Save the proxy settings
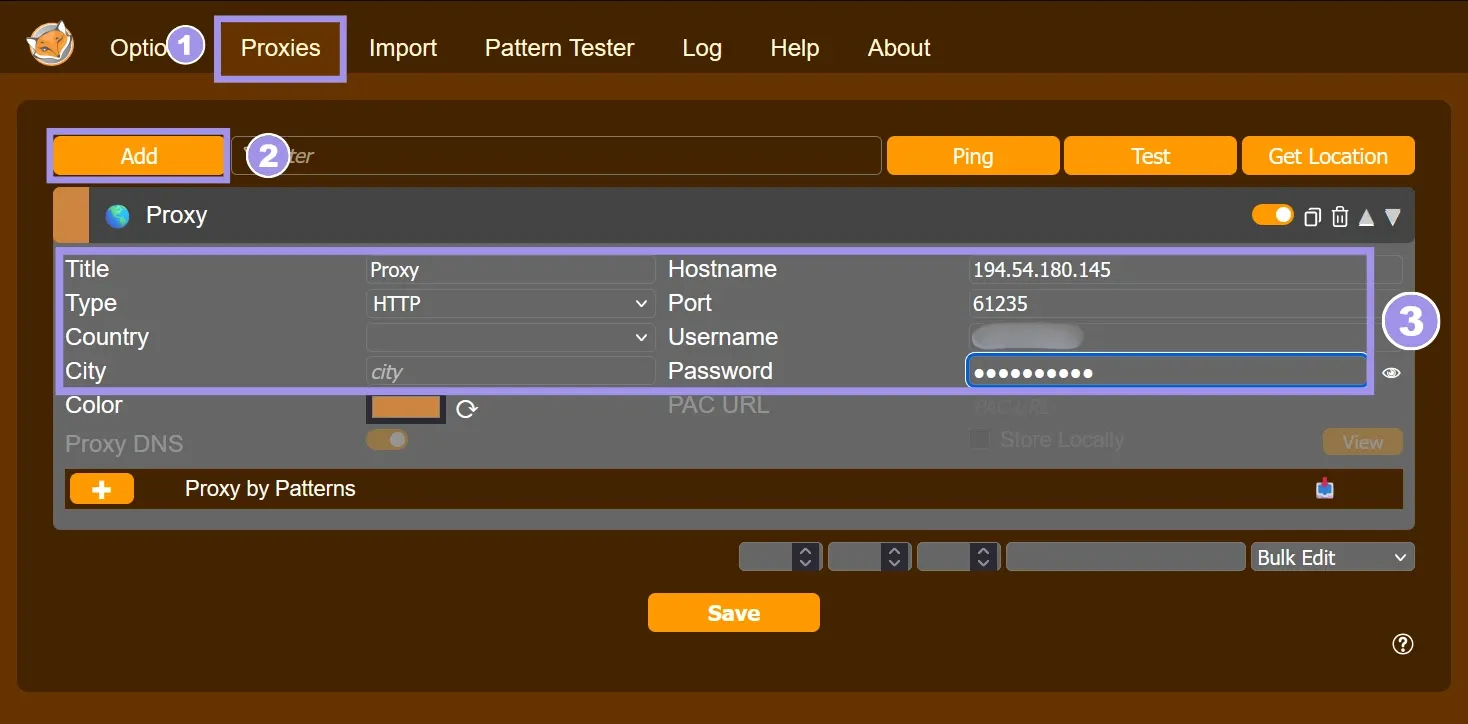1468x724 pixels. (734, 613)
